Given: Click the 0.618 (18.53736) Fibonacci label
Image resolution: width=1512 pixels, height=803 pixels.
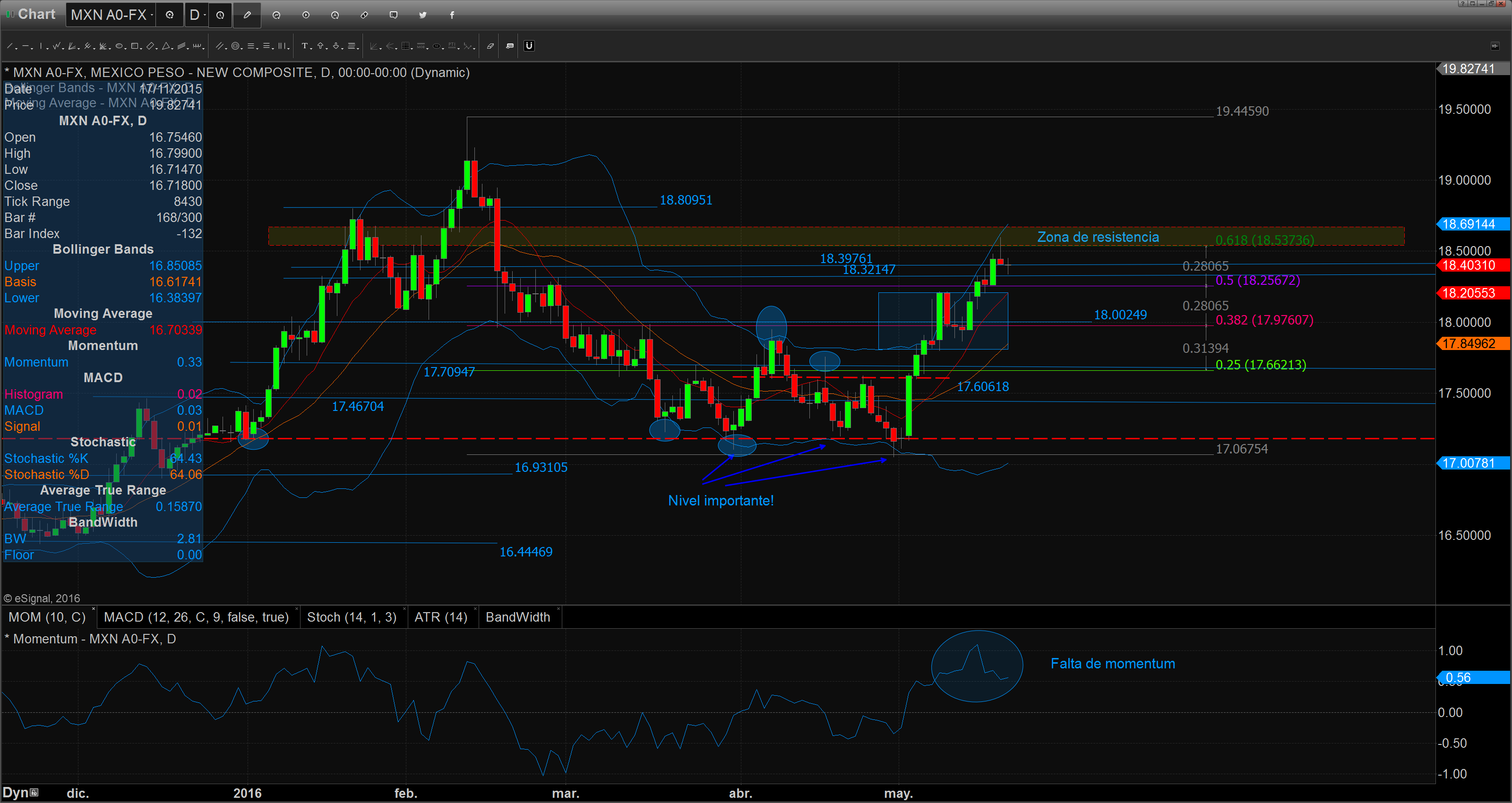Looking at the screenshot, I should pos(1265,240).
